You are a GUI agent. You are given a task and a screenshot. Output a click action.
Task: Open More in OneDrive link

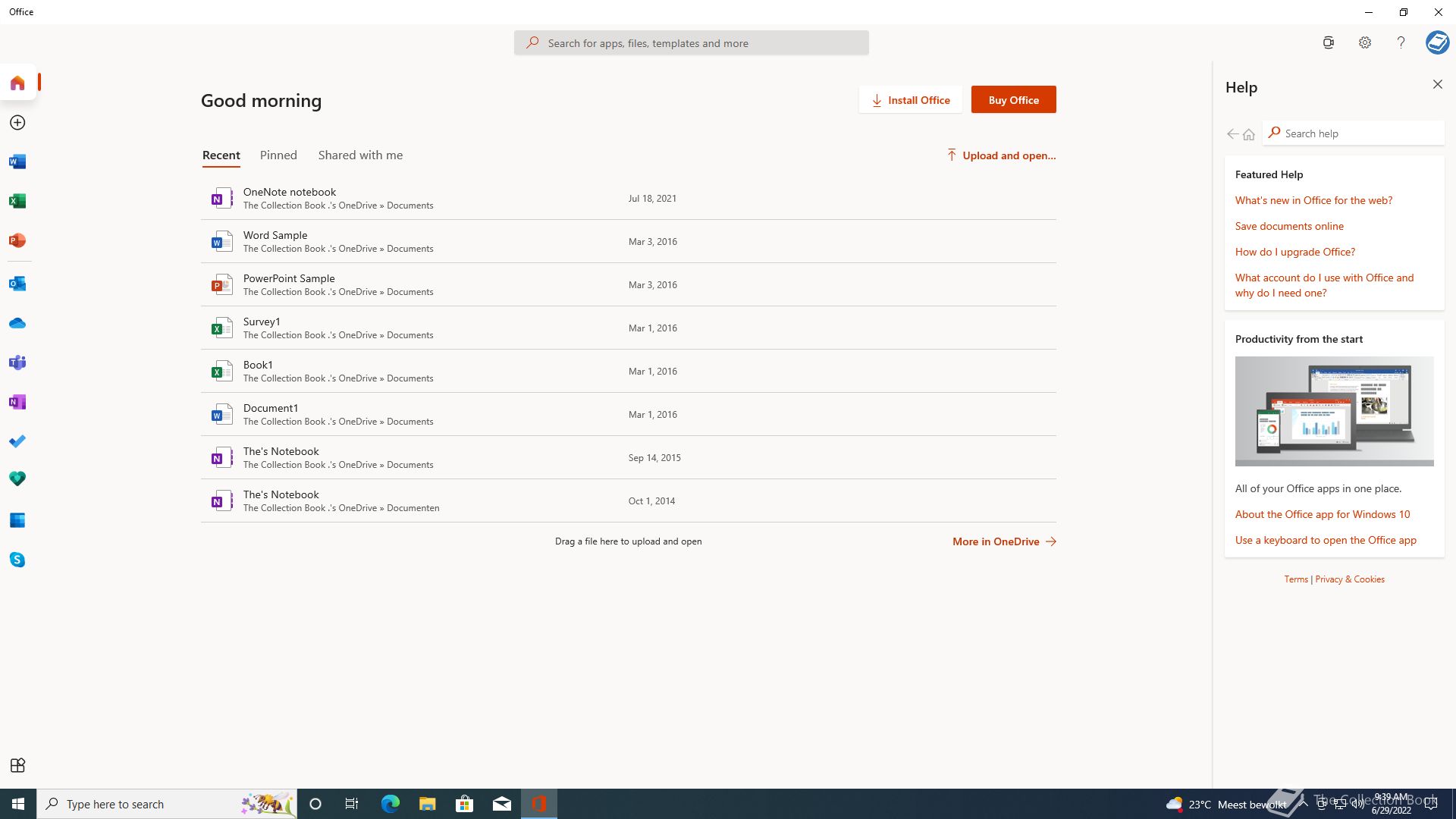click(1004, 541)
